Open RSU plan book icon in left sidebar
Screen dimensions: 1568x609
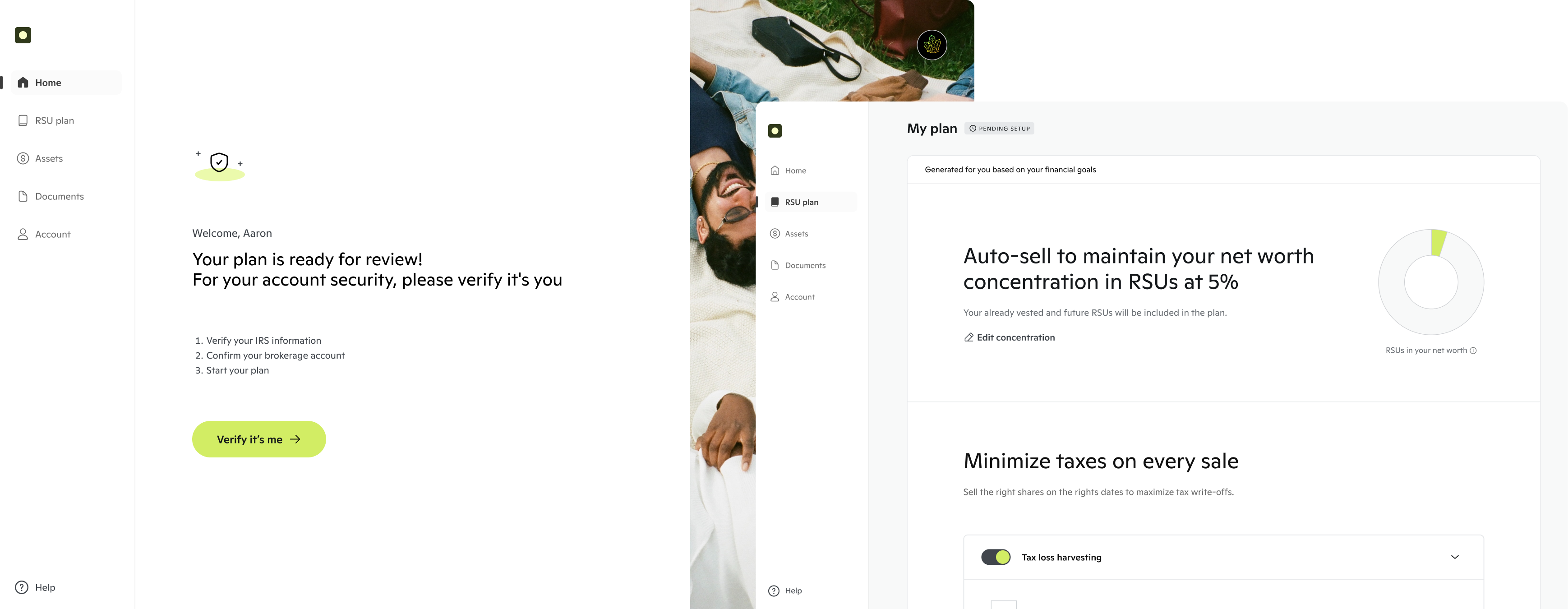[x=23, y=120]
